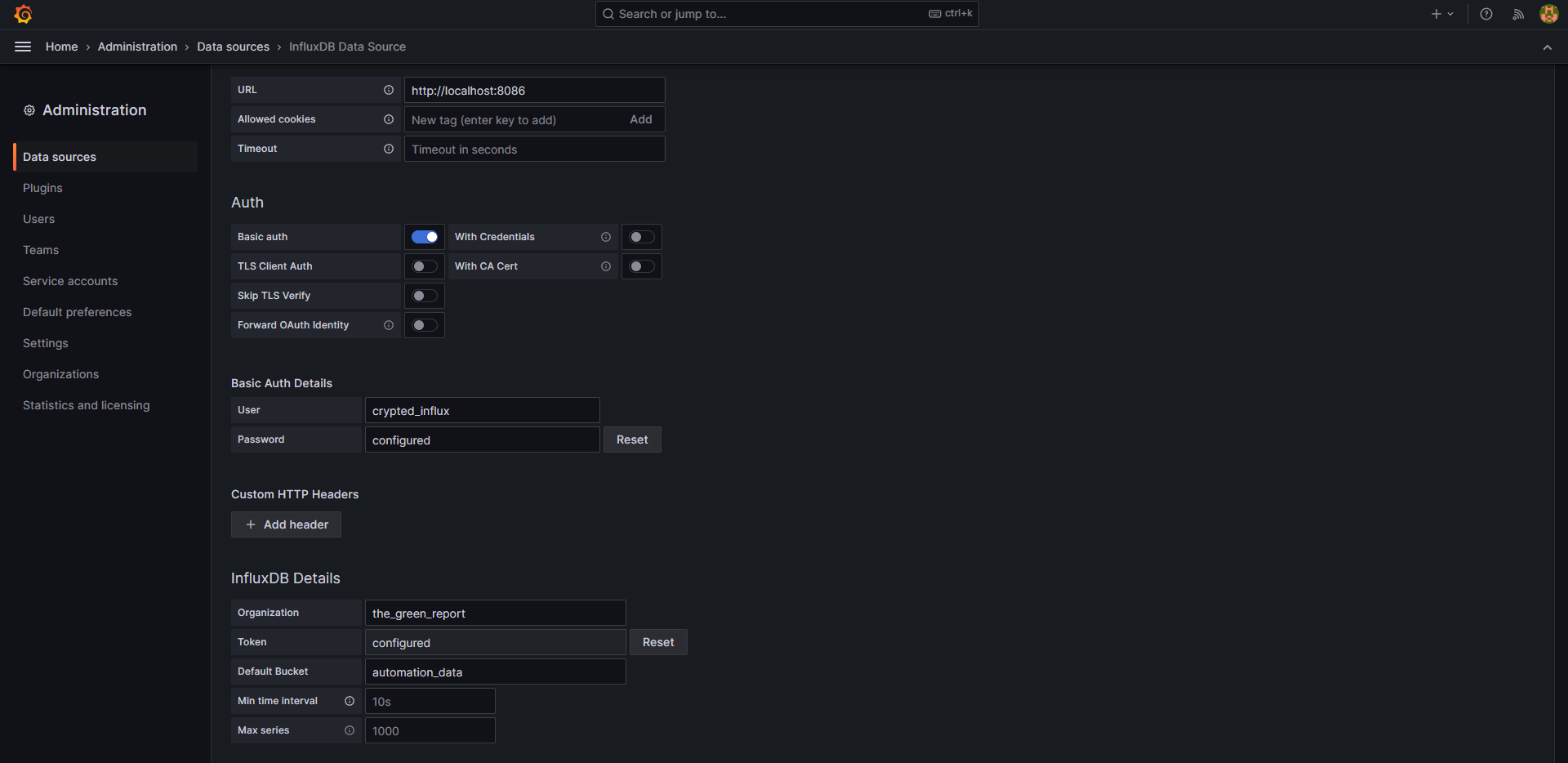Show info tooltip for With Credentials
This screenshot has width=1568, height=763.
(606, 237)
